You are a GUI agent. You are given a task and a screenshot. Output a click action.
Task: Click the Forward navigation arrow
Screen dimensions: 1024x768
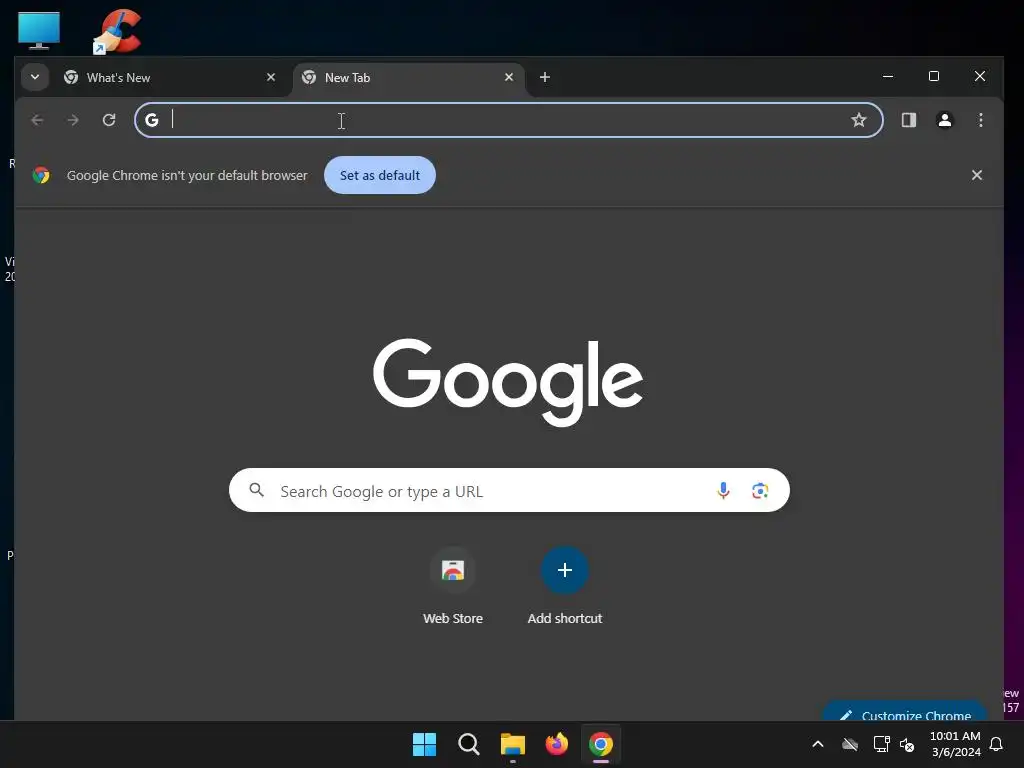click(73, 120)
